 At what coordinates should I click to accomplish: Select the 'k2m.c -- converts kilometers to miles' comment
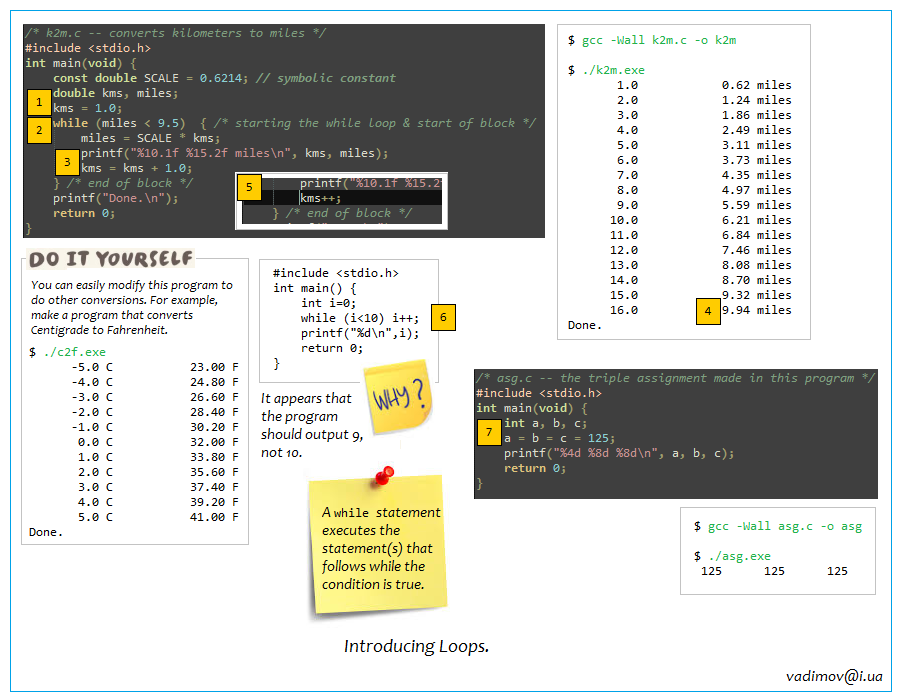[175, 33]
